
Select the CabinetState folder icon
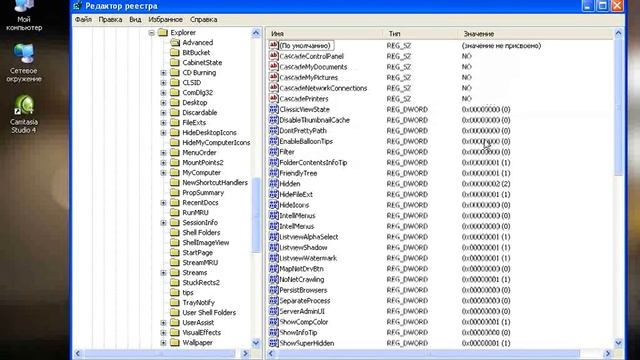pyautogui.click(x=175, y=62)
